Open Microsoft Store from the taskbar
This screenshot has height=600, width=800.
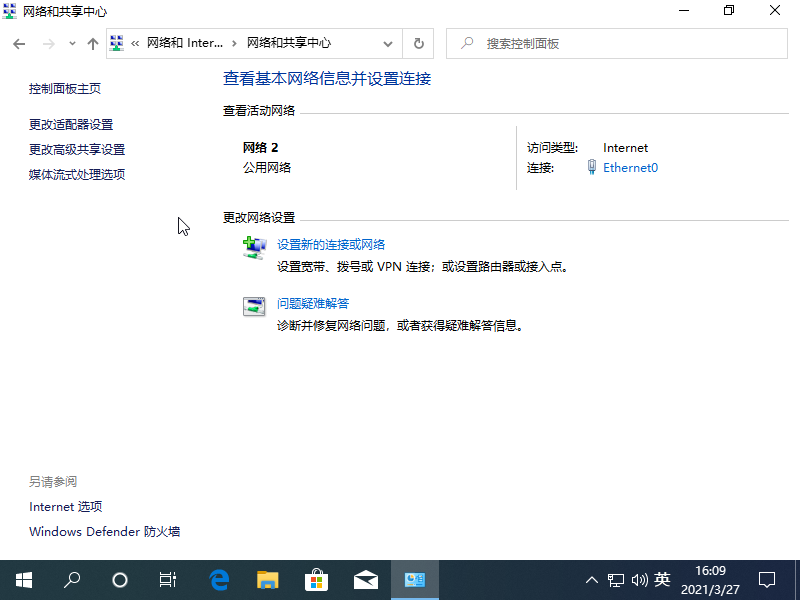pyautogui.click(x=316, y=579)
